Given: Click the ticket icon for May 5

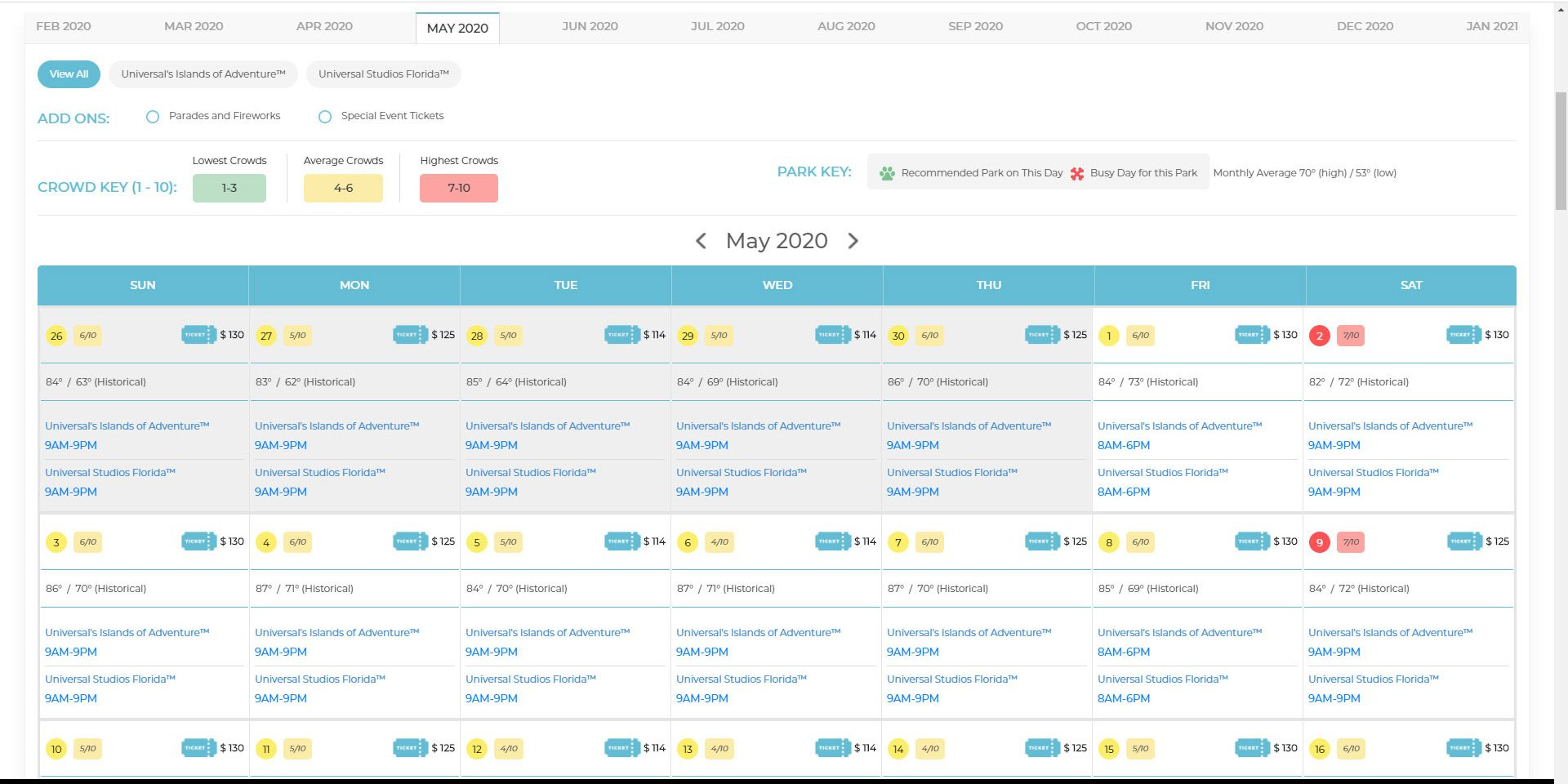Looking at the screenshot, I should click(621, 541).
